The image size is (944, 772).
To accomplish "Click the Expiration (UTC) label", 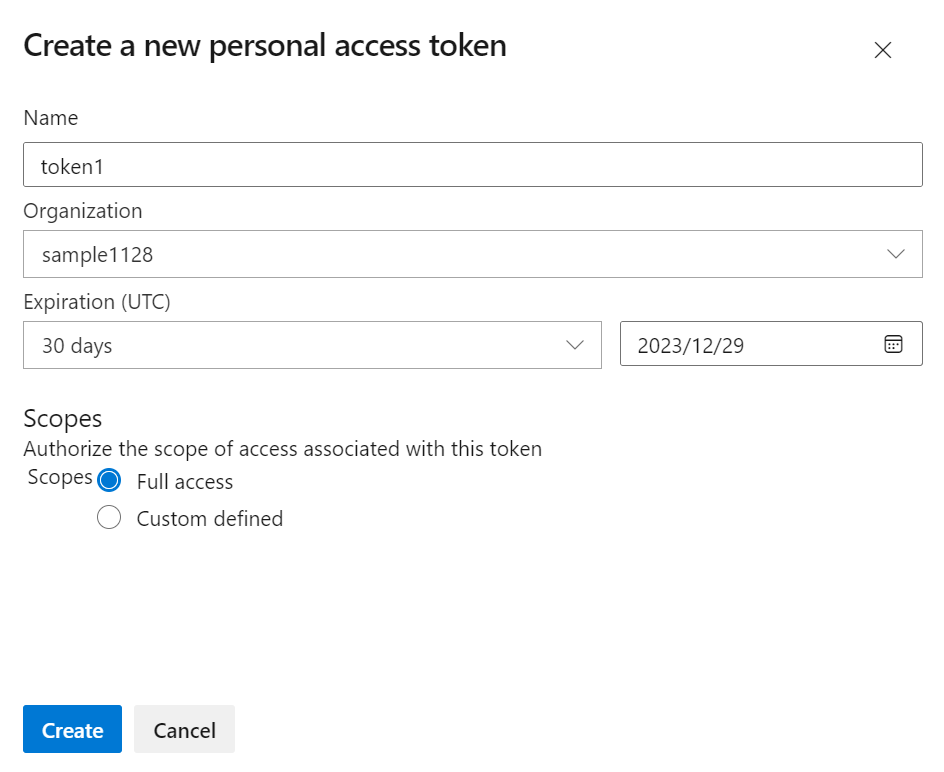I will pyautogui.click(x=97, y=302).
